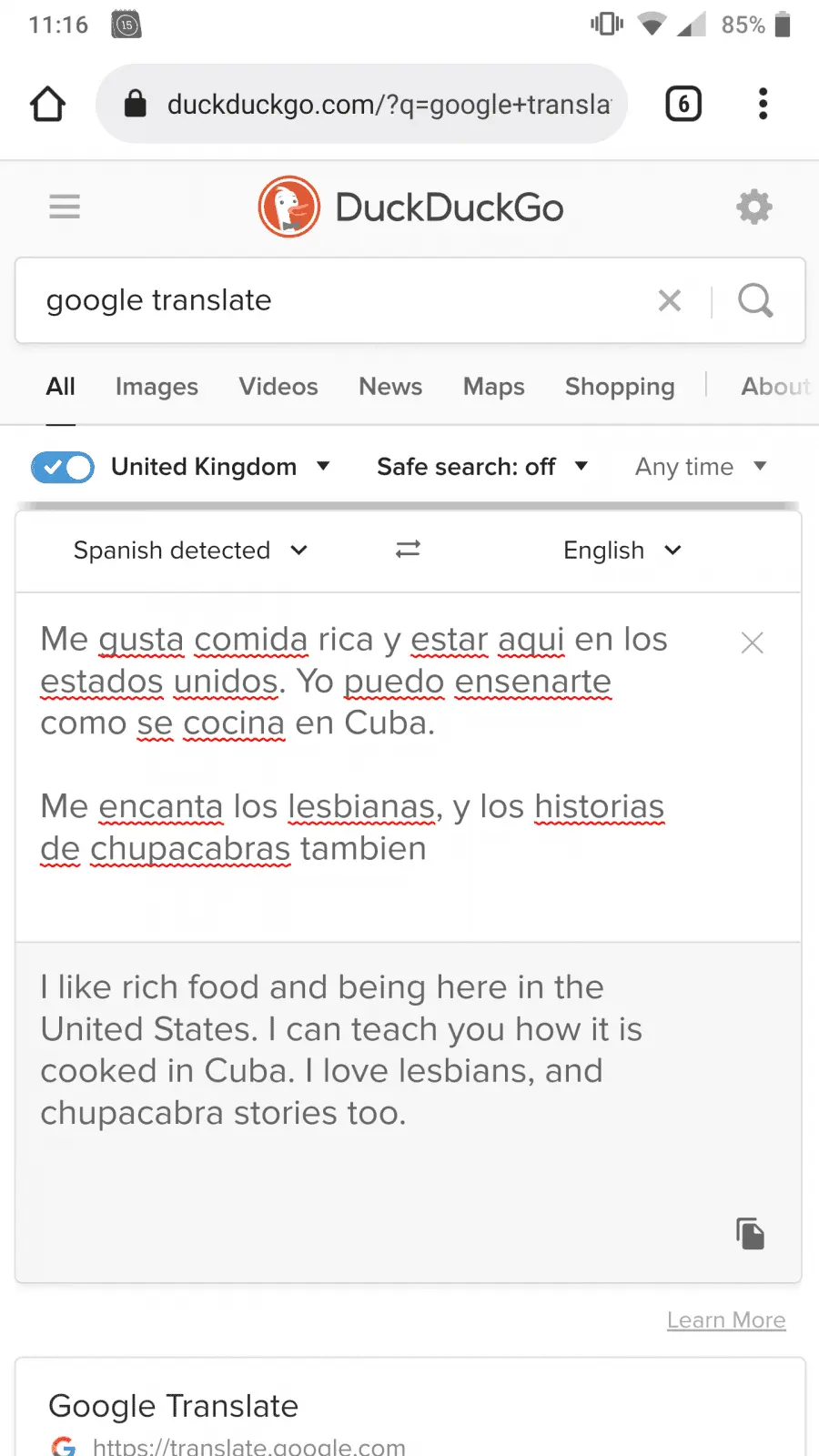Open the DuckDuckGo hamburger menu
The image size is (819, 1456).
65,207
